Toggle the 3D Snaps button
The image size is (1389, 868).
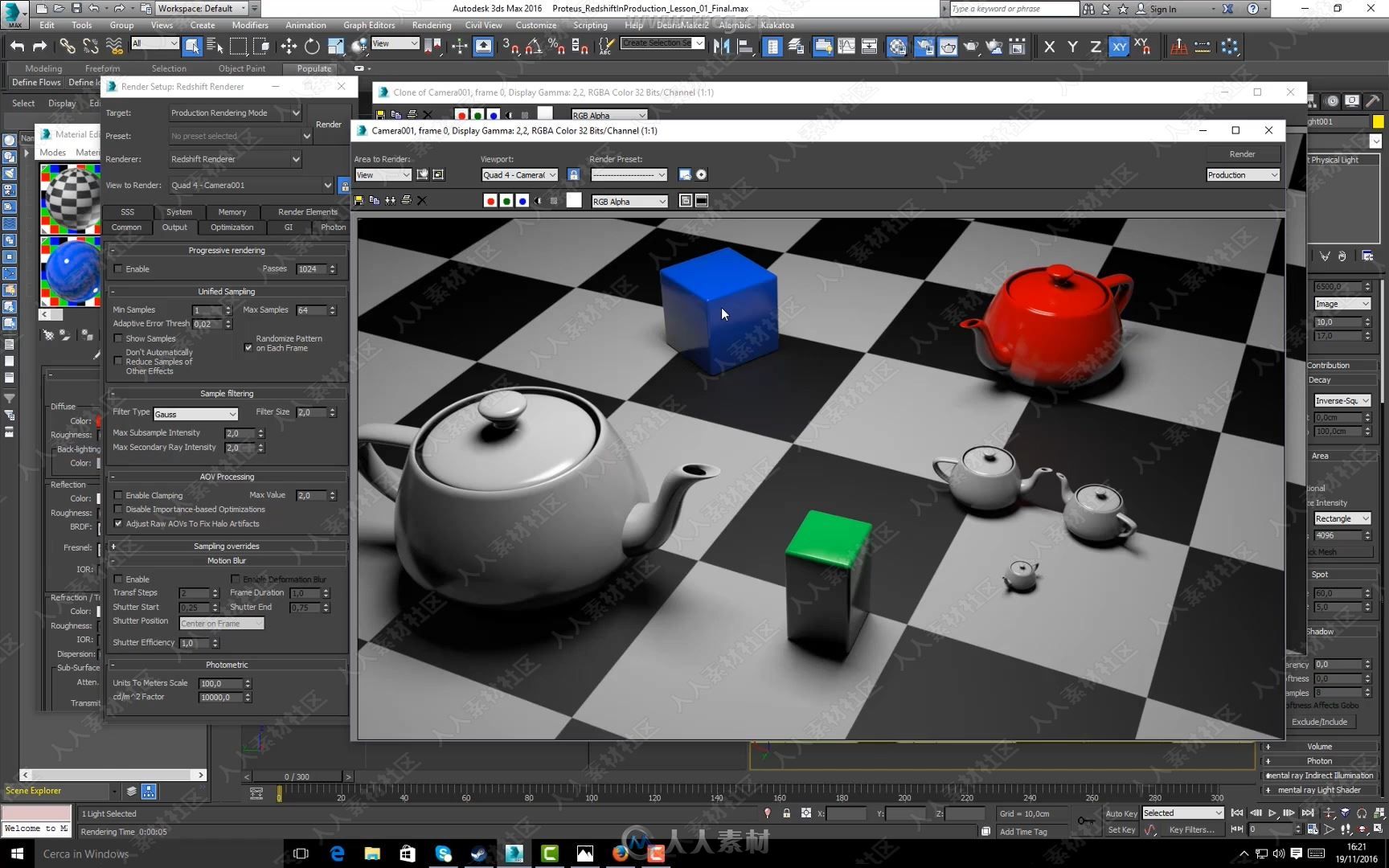tap(510, 47)
